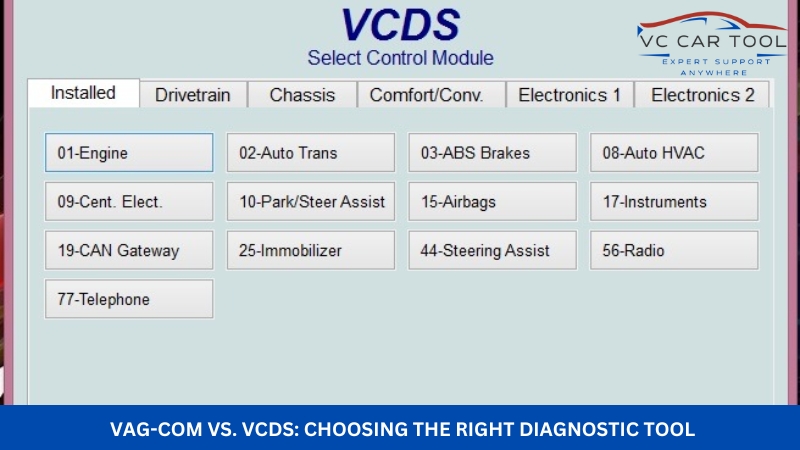800x450 pixels.
Task: Open the 44-Steering Assist module
Action: (492, 250)
